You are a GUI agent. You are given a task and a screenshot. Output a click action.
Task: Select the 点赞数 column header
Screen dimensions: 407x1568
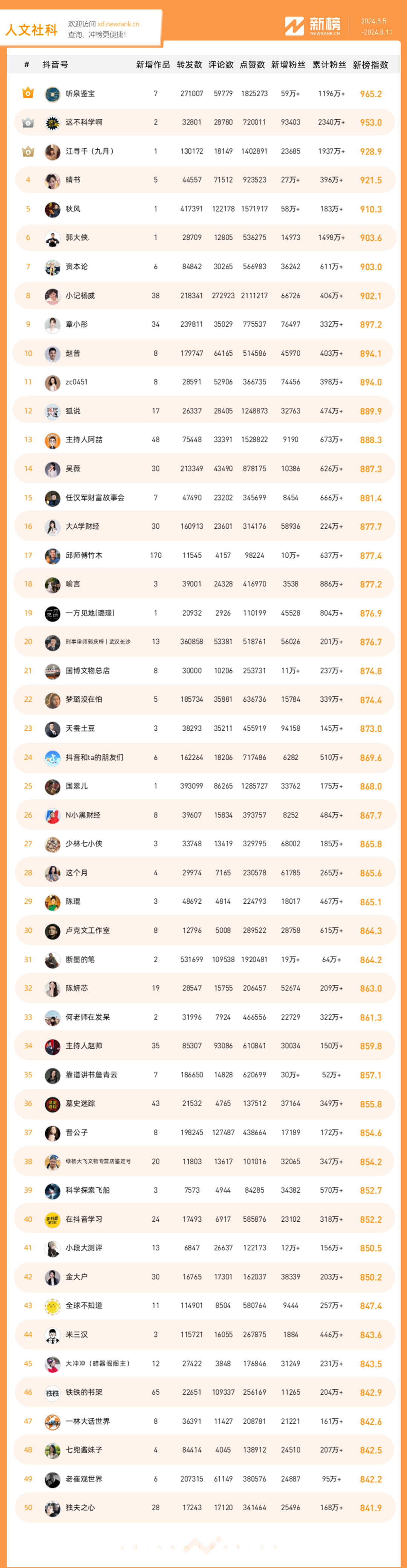[x=252, y=65]
